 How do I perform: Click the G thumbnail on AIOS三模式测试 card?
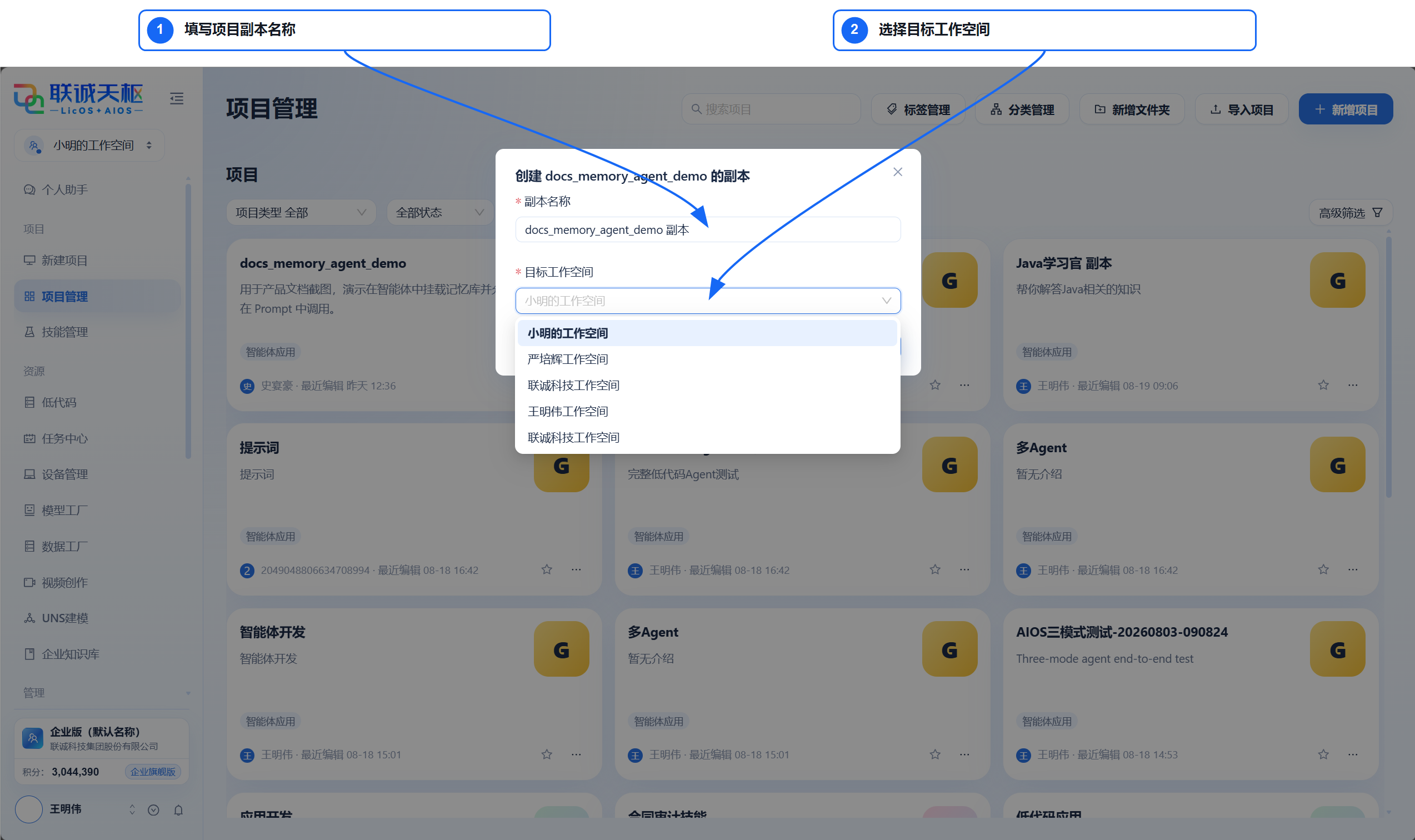click(x=1337, y=649)
